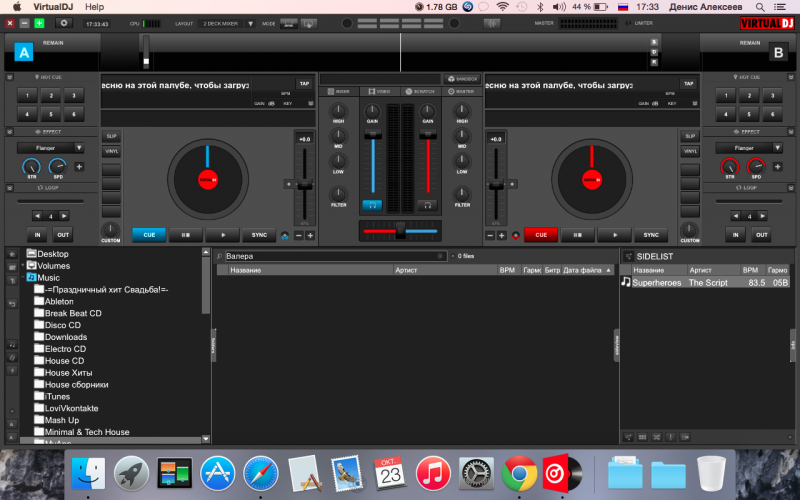
Task: Toggle deck A headphone cue button
Action: [372, 205]
